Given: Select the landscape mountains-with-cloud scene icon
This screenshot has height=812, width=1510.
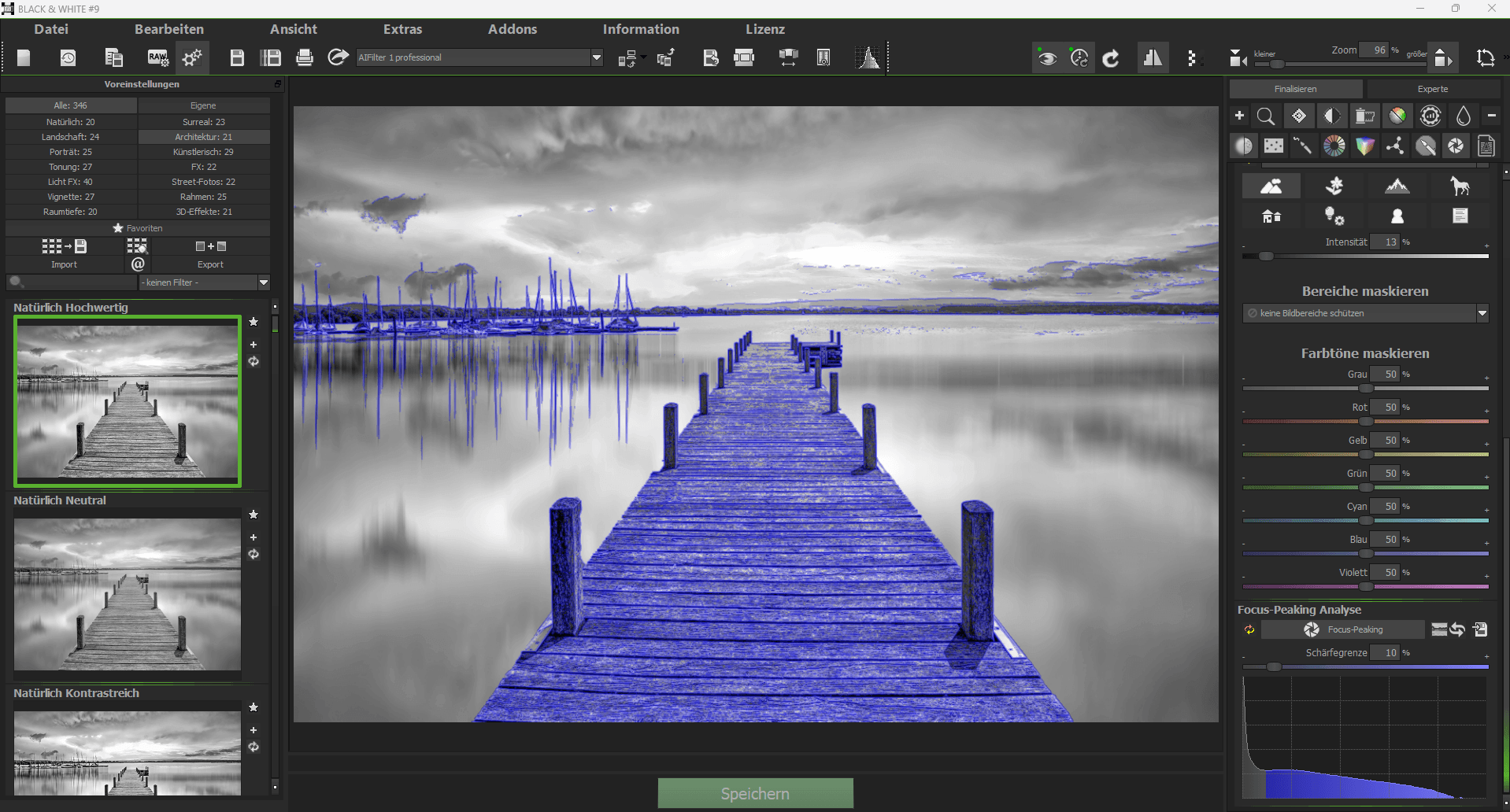Looking at the screenshot, I should pyautogui.click(x=1271, y=186).
